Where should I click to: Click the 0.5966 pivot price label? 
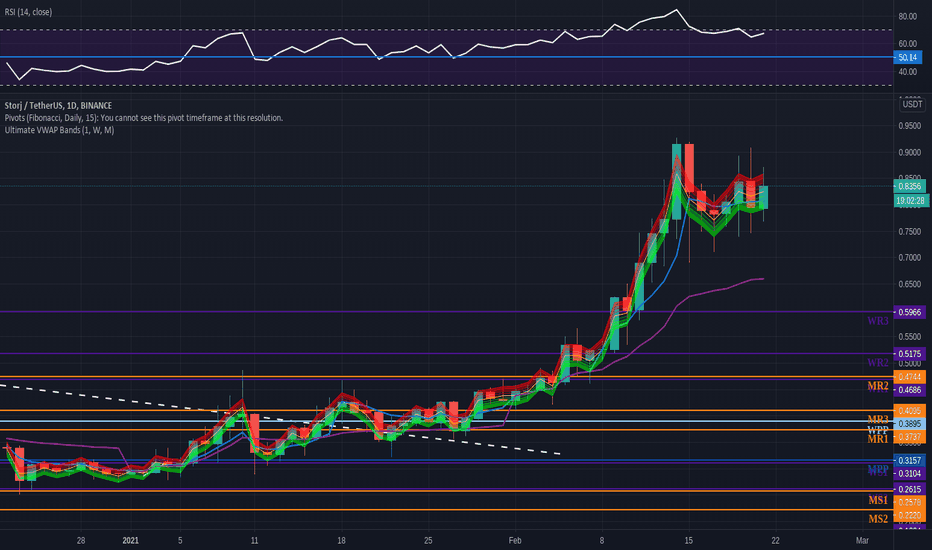tap(909, 312)
